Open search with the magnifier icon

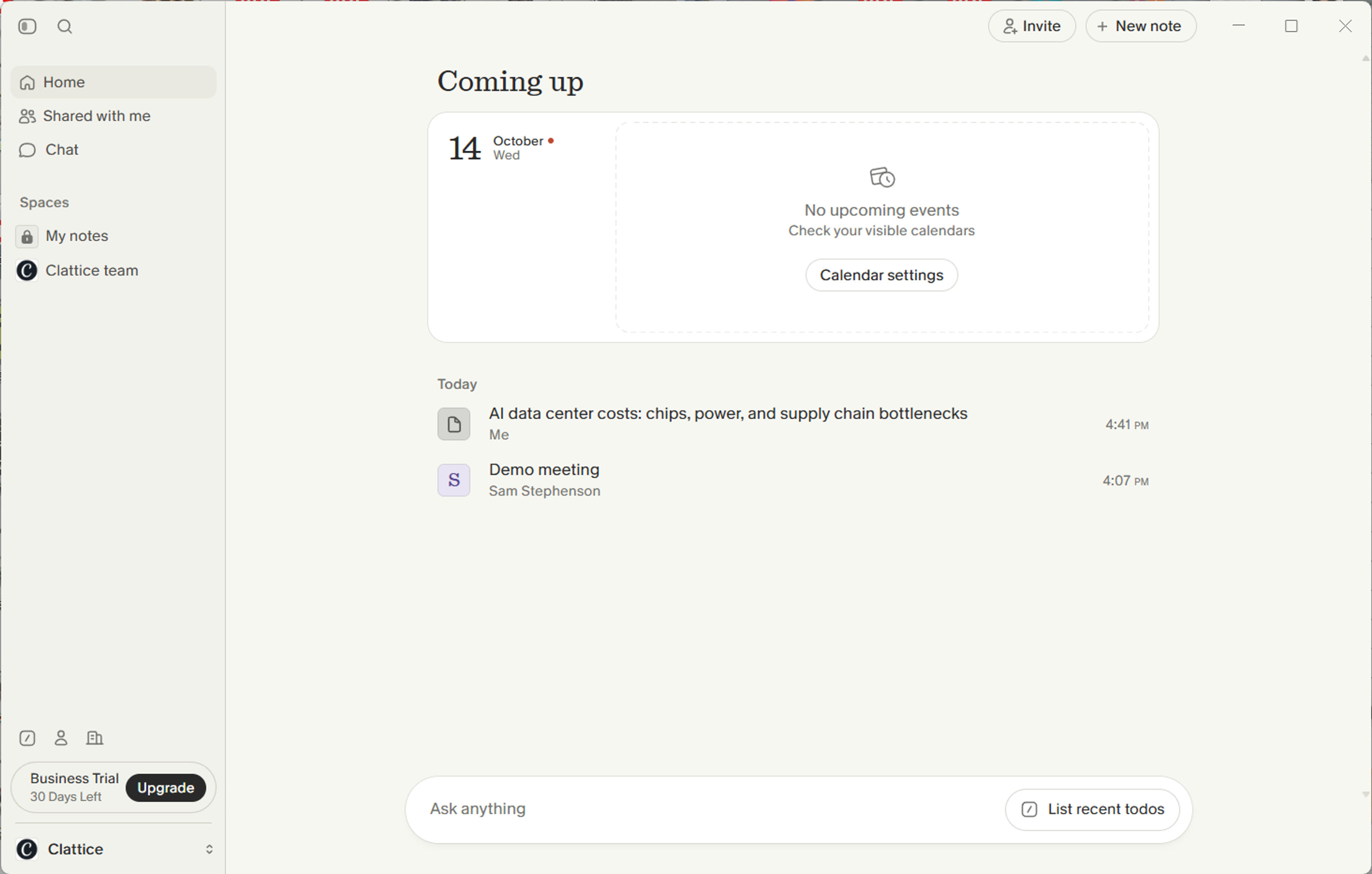(x=65, y=26)
